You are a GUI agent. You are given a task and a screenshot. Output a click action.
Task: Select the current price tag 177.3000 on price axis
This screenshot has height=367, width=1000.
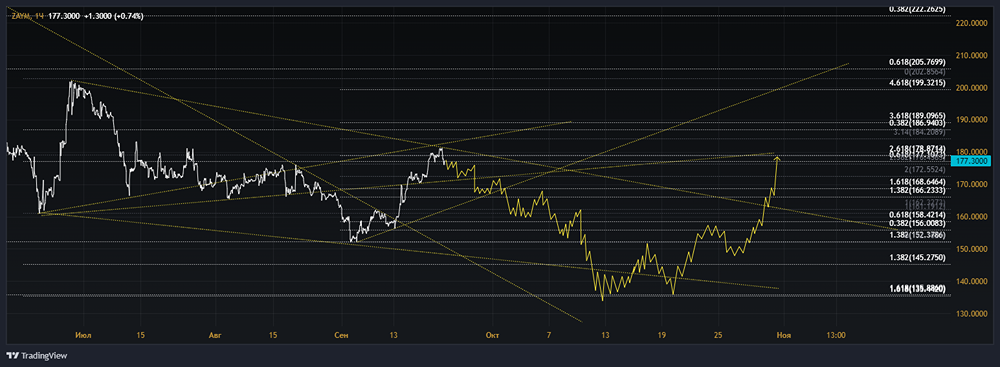pyautogui.click(x=971, y=161)
